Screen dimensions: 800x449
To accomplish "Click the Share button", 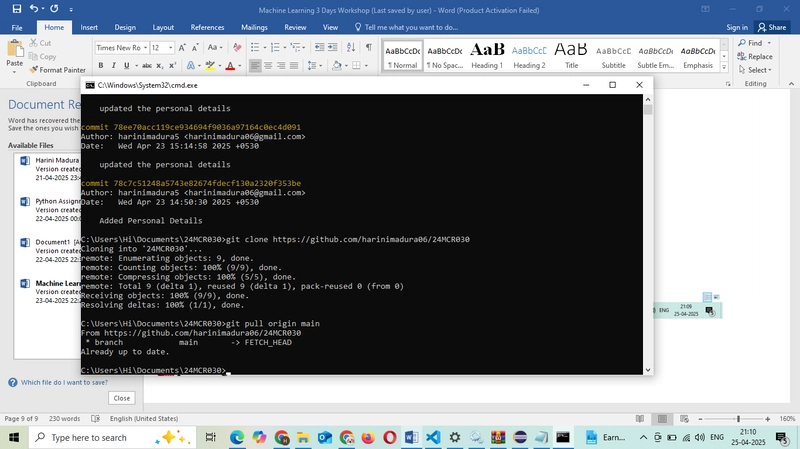I will pos(772,28).
